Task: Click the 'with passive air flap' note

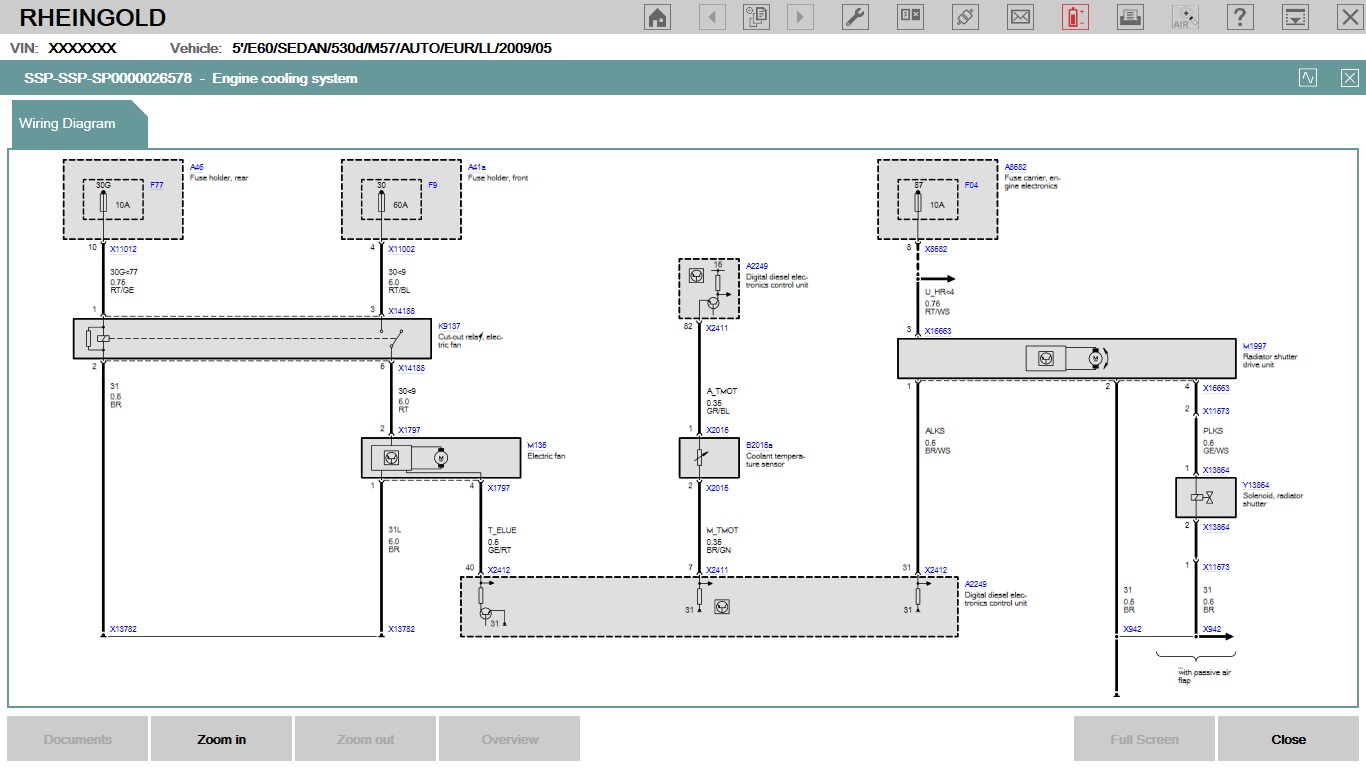Action: pos(1204,676)
